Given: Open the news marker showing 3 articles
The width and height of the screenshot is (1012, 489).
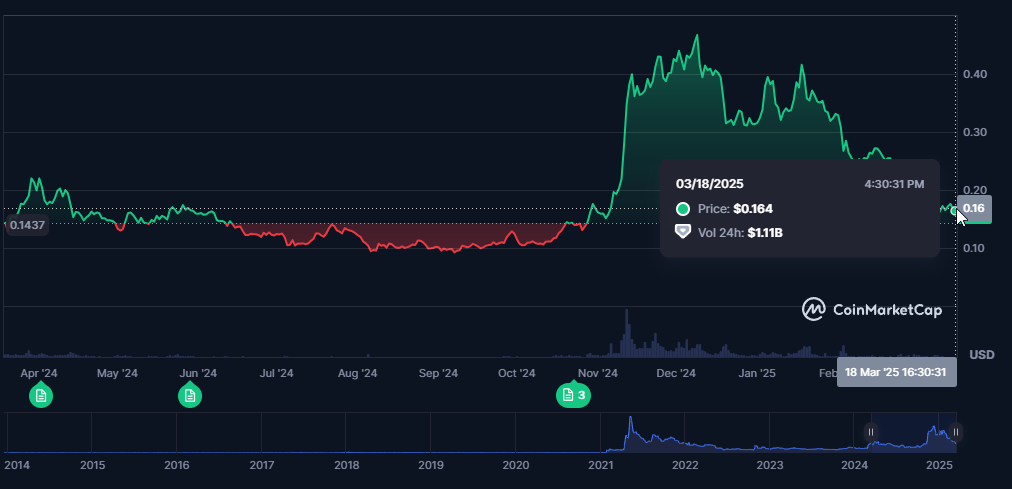Looking at the screenshot, I should tap(573, 395).
